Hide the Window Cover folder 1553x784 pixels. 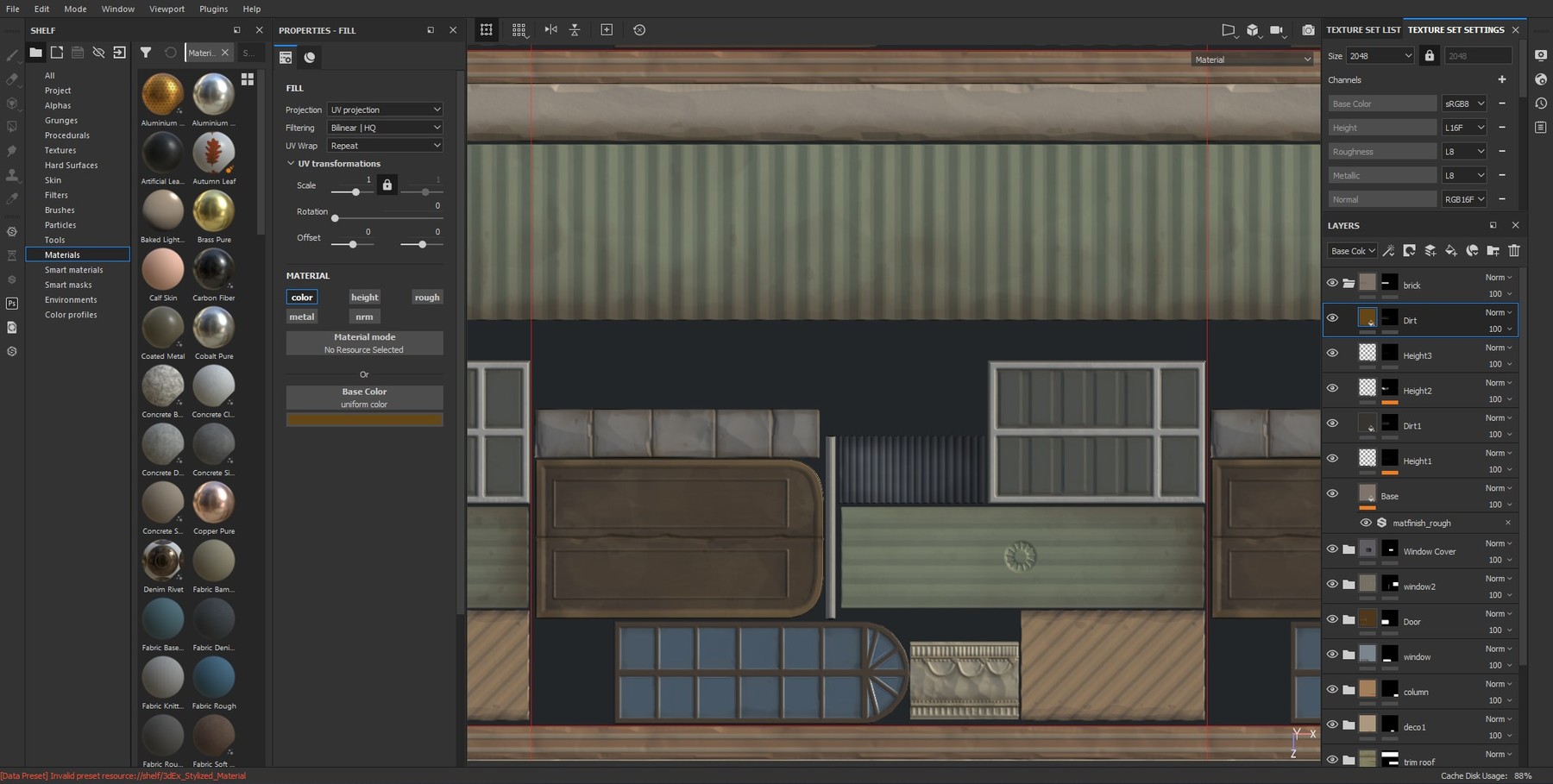click(1332, 549)
